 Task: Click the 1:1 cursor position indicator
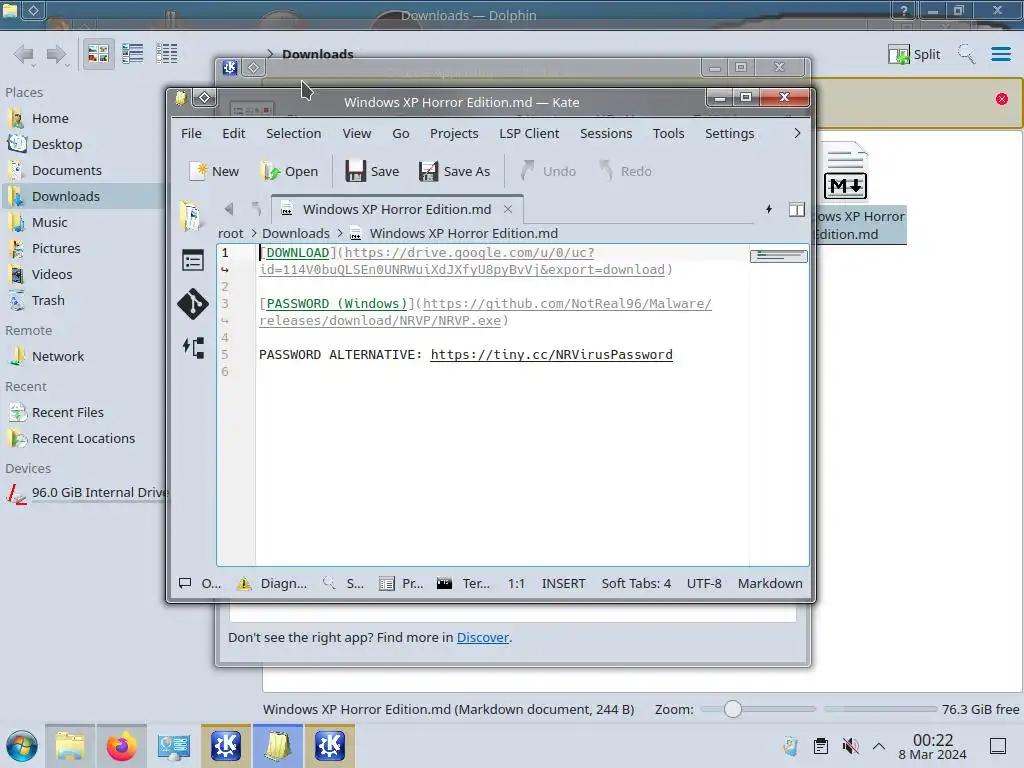517,583
